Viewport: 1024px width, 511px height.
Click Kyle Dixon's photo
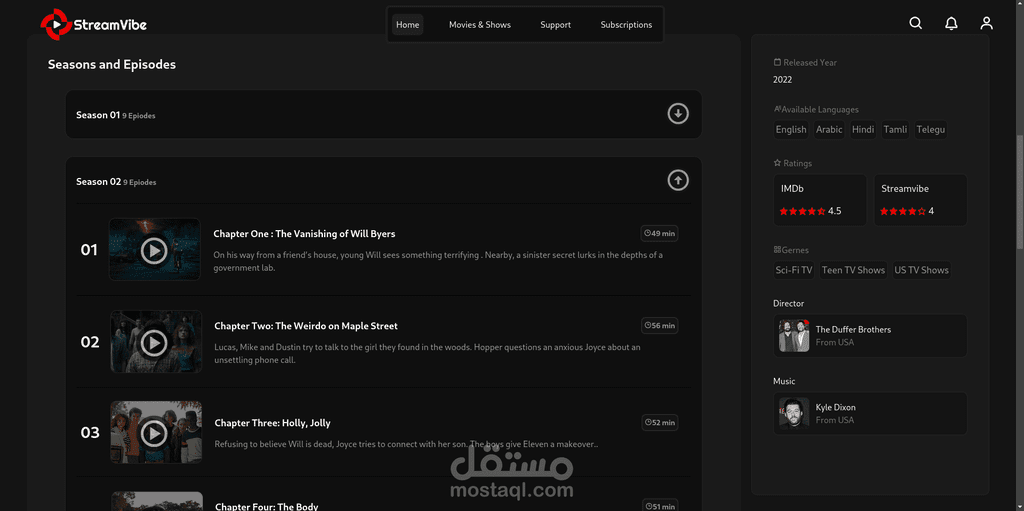click(x=794, y=413)
